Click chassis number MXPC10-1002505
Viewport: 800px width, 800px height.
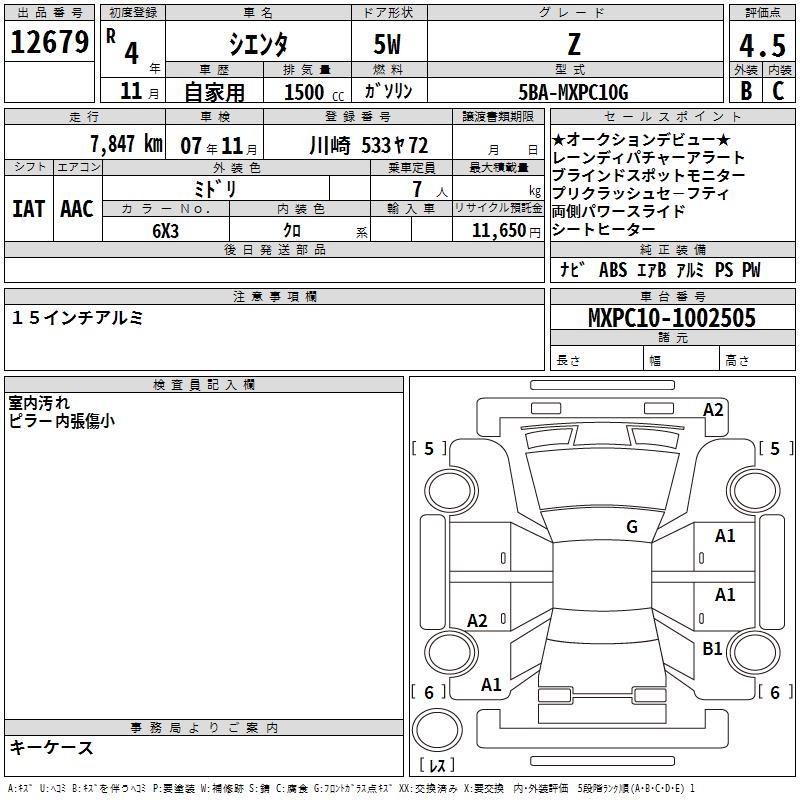(671, 318)
